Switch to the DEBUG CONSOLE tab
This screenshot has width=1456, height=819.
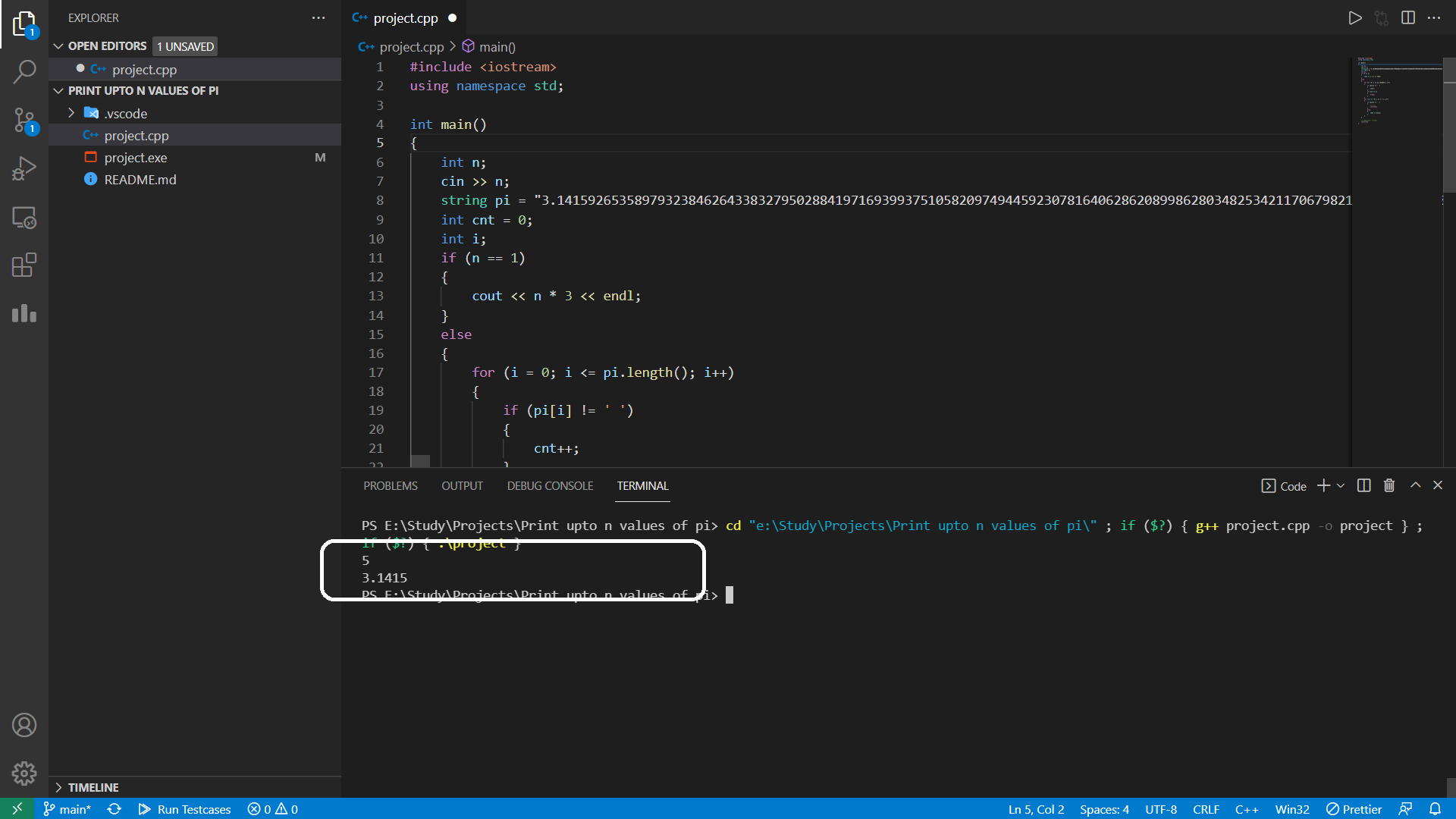click(x=550, y=485)
